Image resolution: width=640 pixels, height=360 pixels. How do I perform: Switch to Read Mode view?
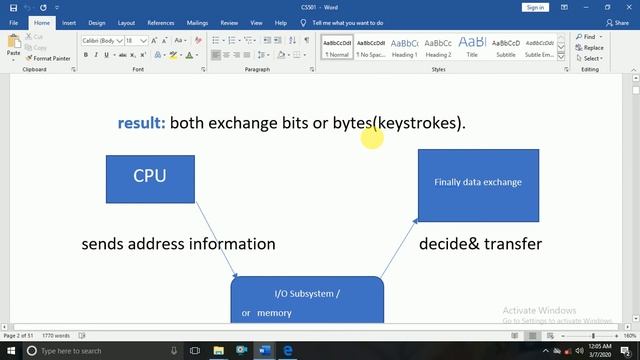coord(515,336)
